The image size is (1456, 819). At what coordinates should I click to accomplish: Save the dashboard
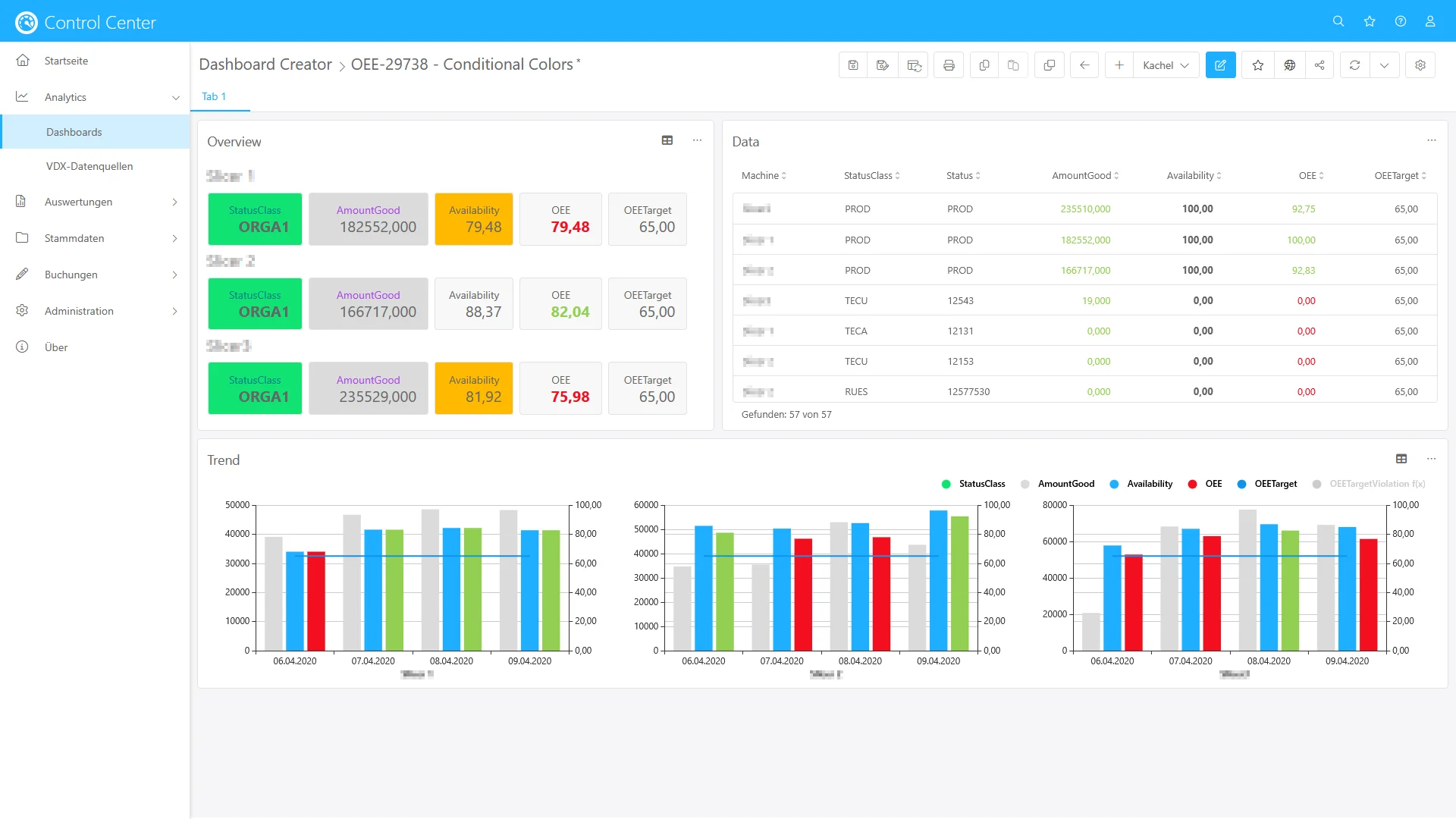853,64
